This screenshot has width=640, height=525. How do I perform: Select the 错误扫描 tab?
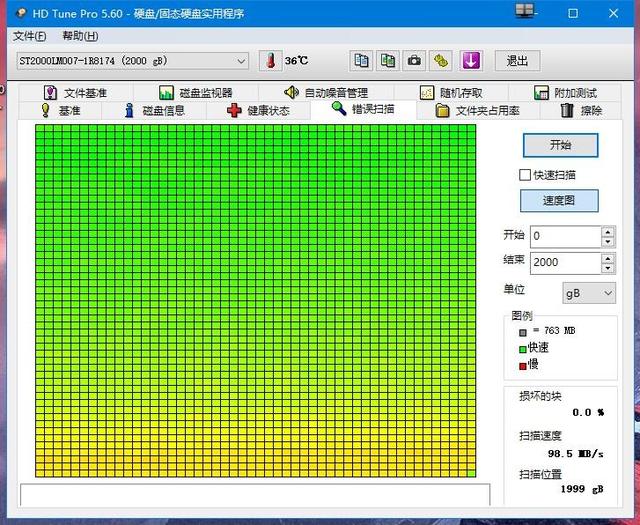point(363,109)
